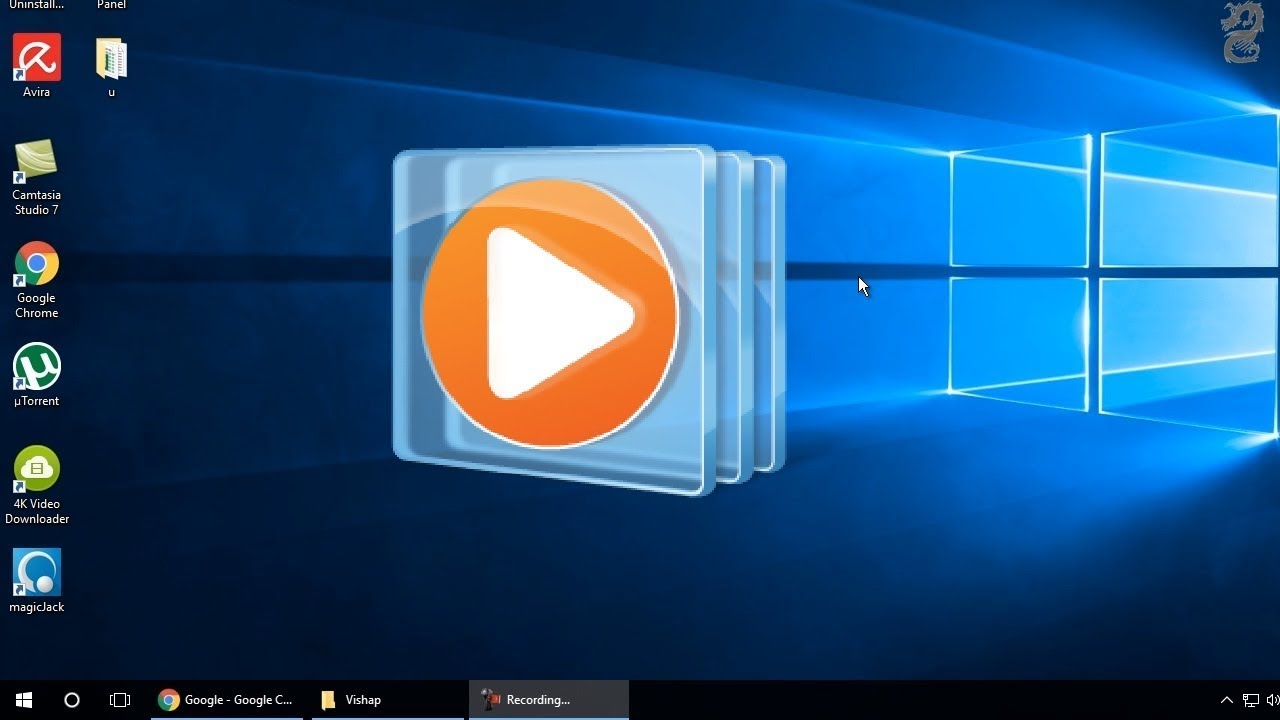Viewport: 1280px width, 720px height.
Task: Open Google Chrome desktop shortcut
Action: click(x=37, y=280)
